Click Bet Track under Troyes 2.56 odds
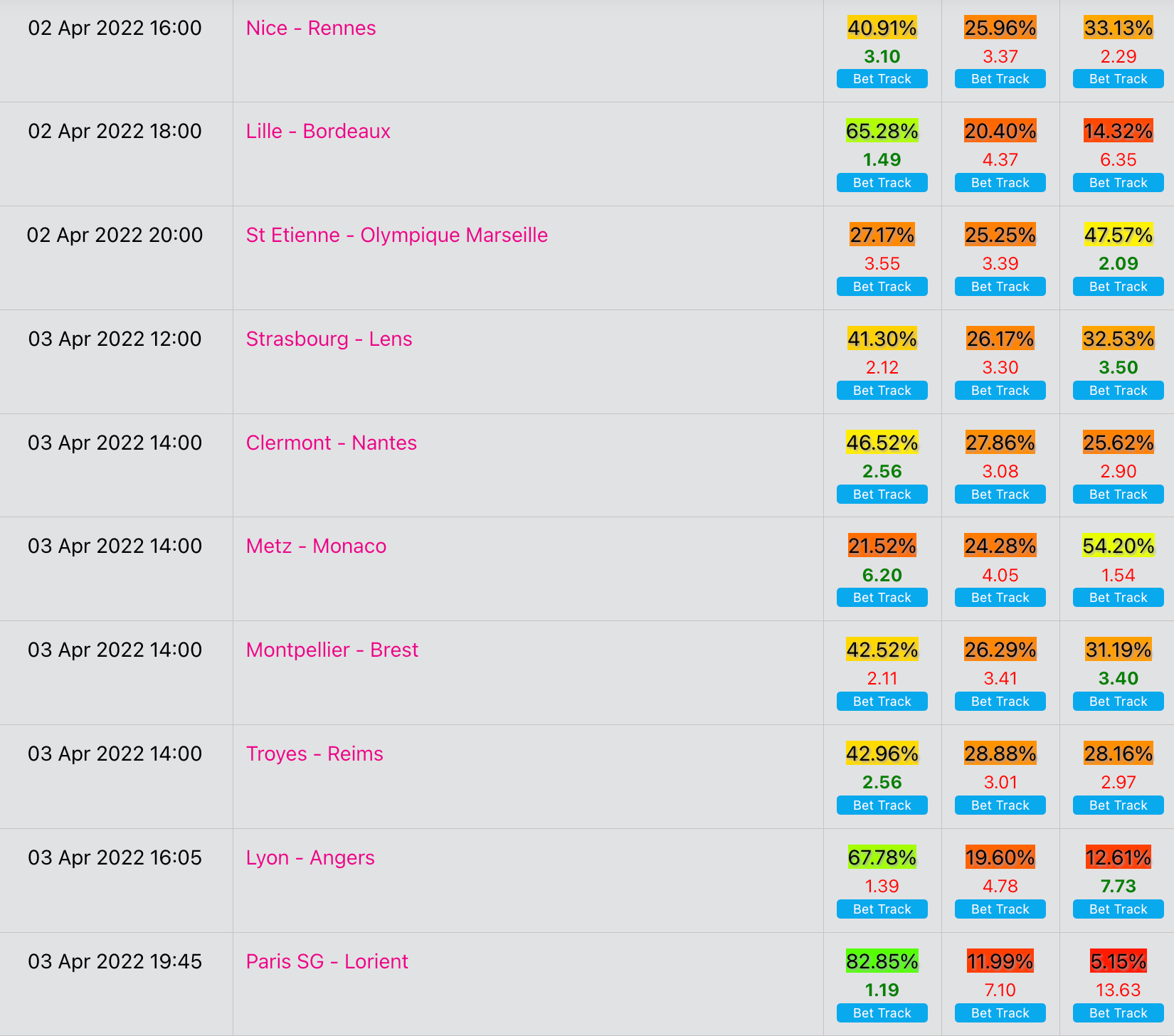1174x1036 pixels. [x=882, y=805]
